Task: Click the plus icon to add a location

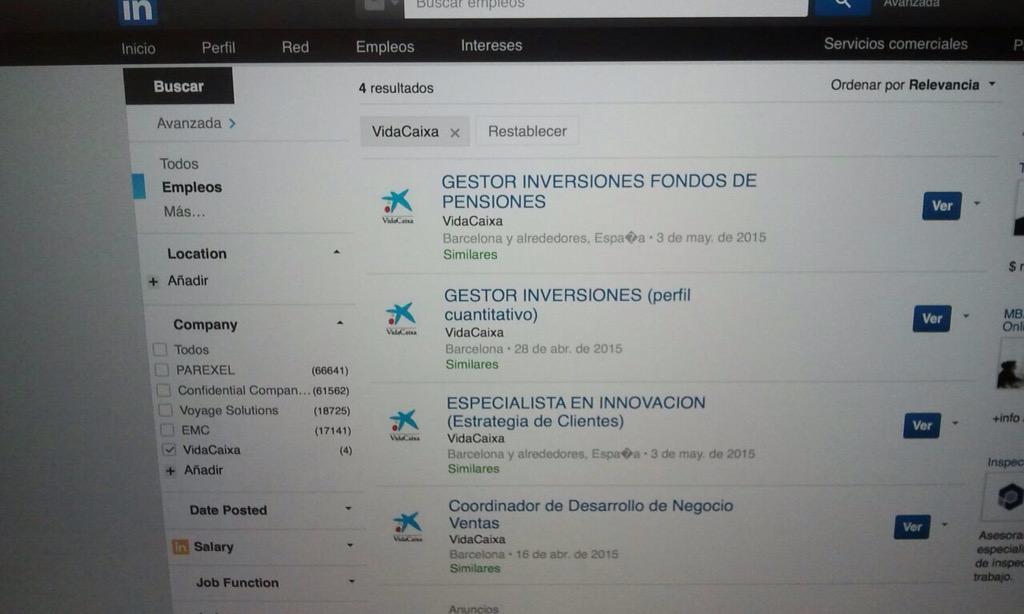Action: [153, 282]
